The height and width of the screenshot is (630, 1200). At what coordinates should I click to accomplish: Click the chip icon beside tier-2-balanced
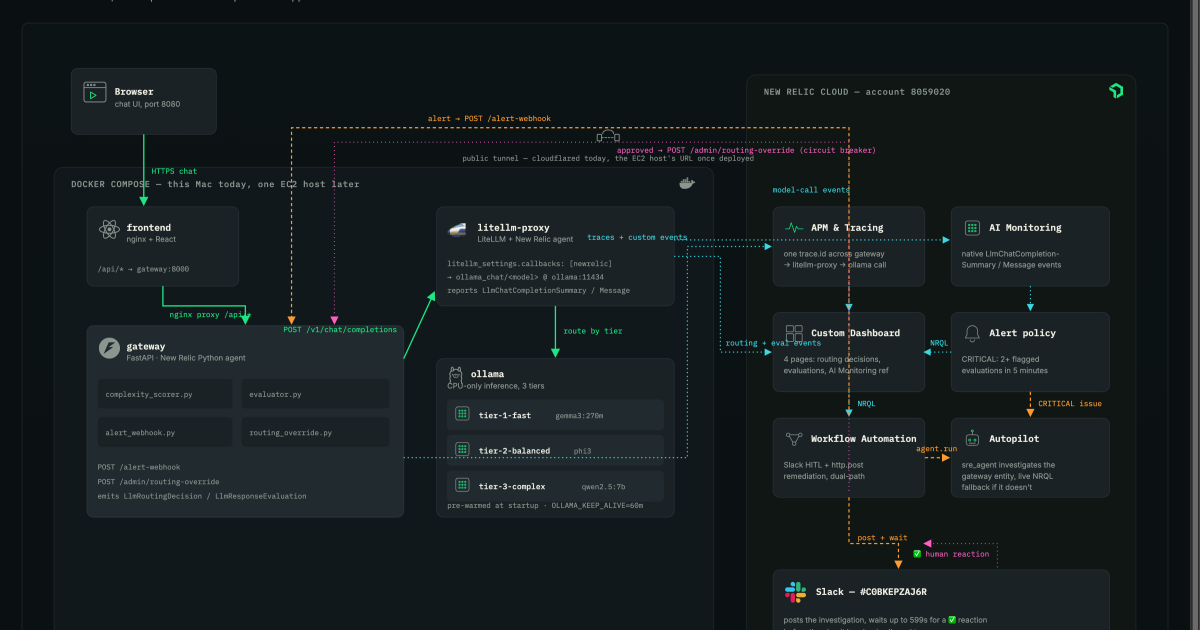click(x=462, y=450)
